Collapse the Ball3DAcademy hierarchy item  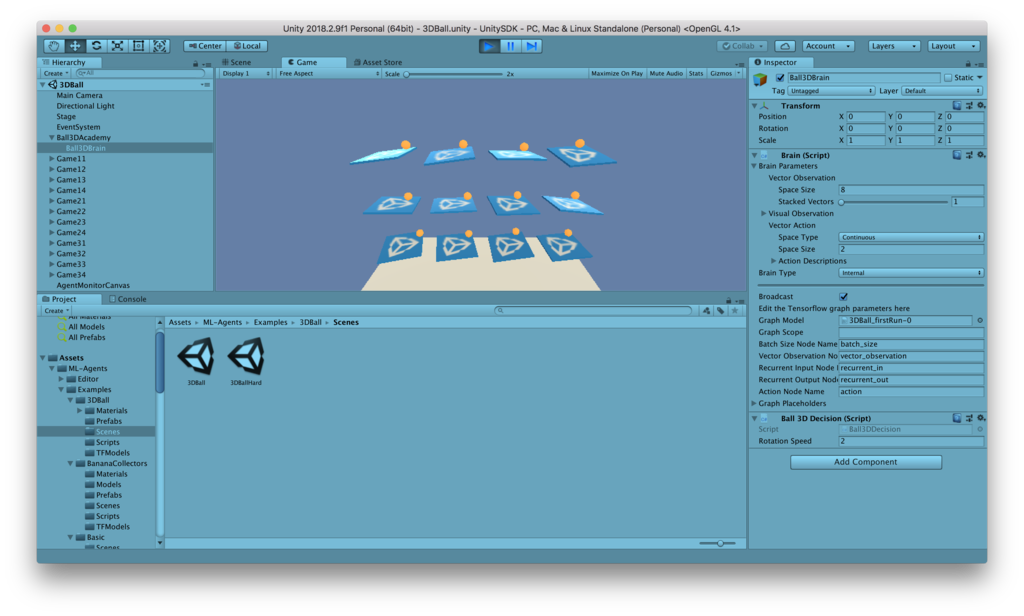tap(52, 138)
